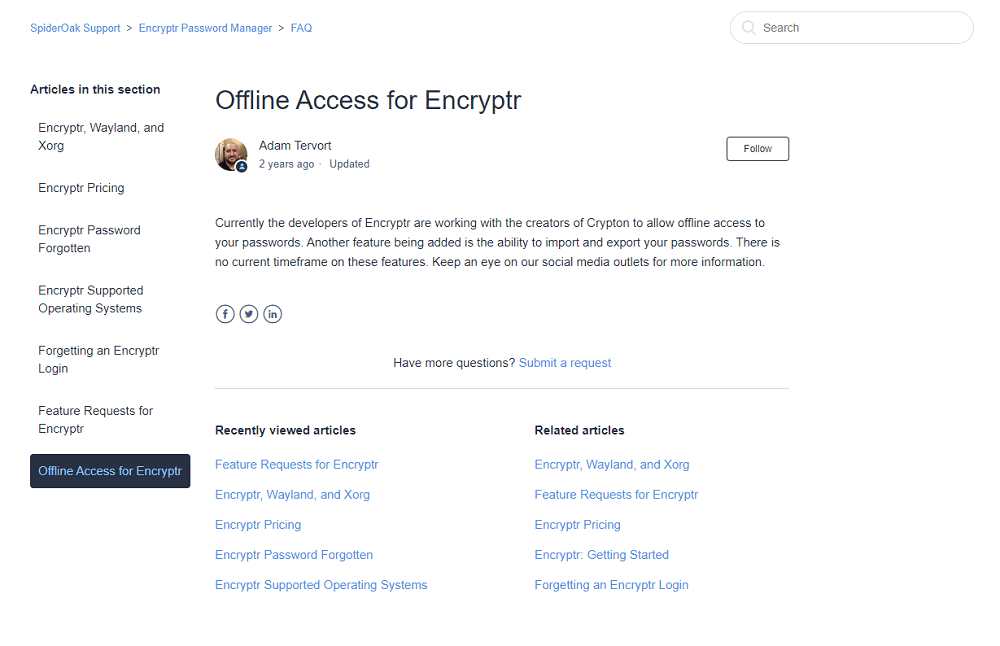The image size is (1000, 646).
Task: Click the '2 years ago' timestamp
Action: click(x=286, y=164)
